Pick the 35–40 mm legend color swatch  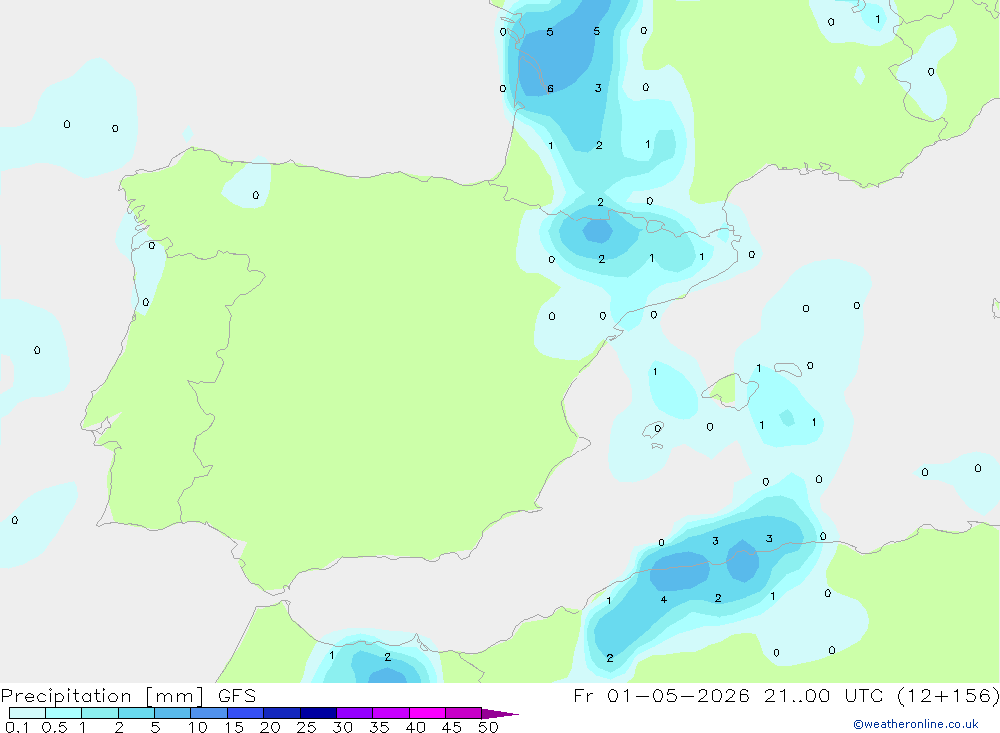point(391,713)
